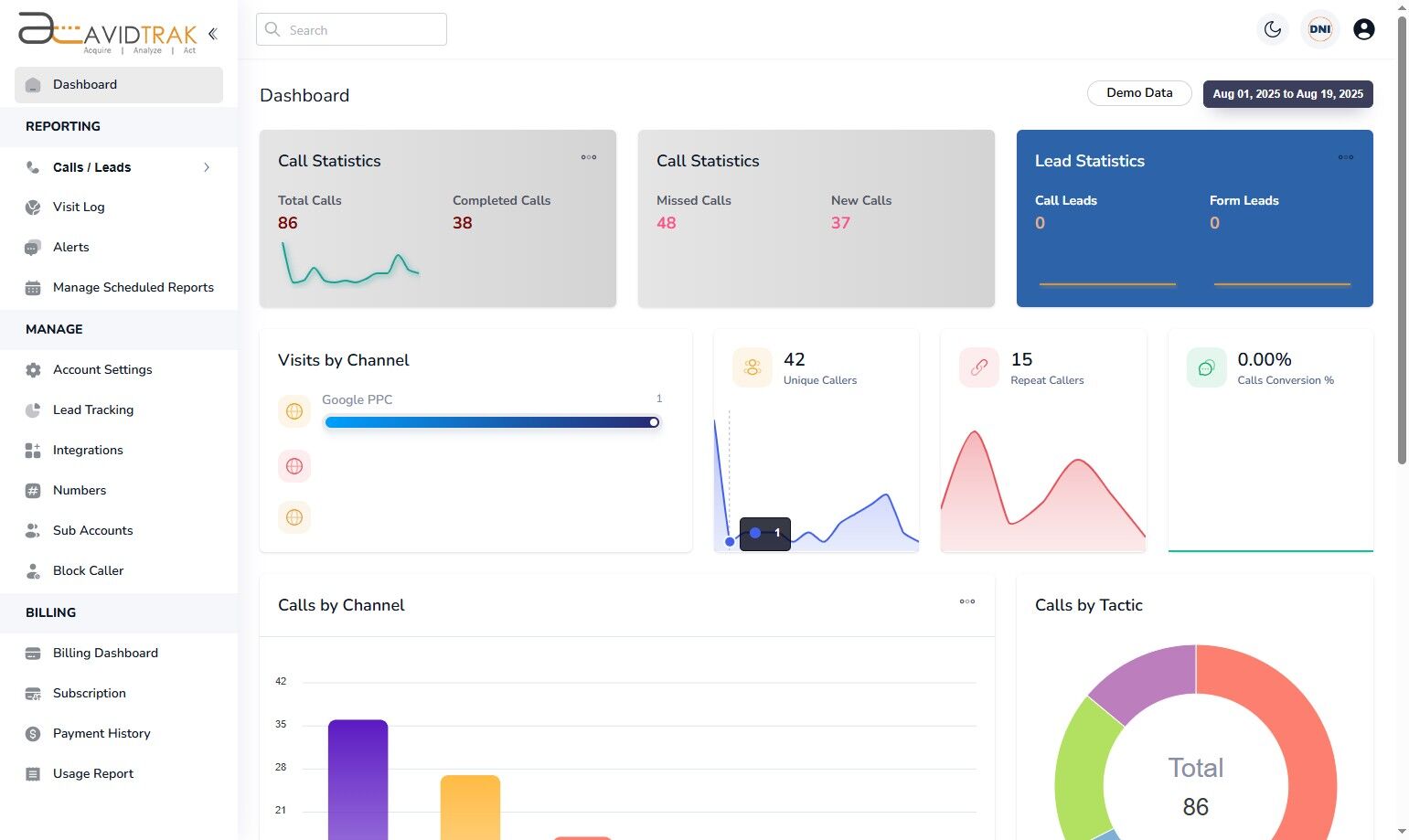Open Lead Statistics three-dot options menu
Viewport: 1409px width, 840px height.
click(1346, 157)
